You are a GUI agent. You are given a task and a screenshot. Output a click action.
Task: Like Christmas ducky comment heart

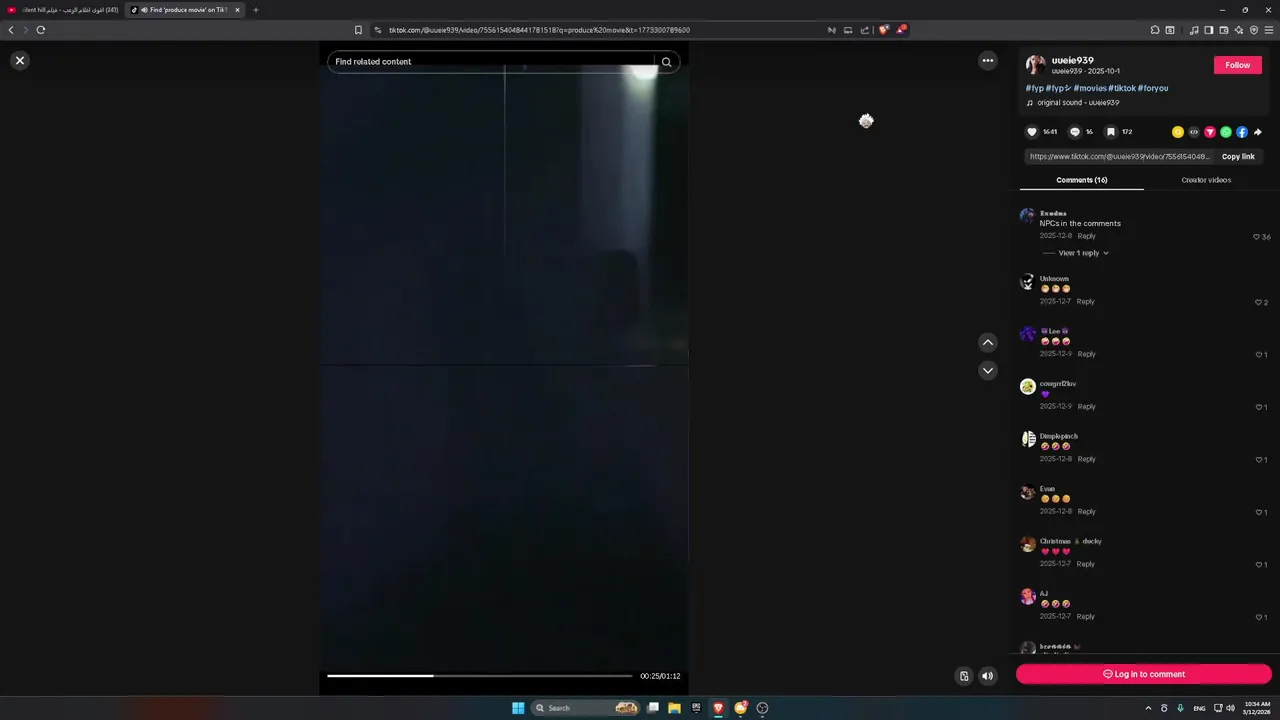(1259, 565)
